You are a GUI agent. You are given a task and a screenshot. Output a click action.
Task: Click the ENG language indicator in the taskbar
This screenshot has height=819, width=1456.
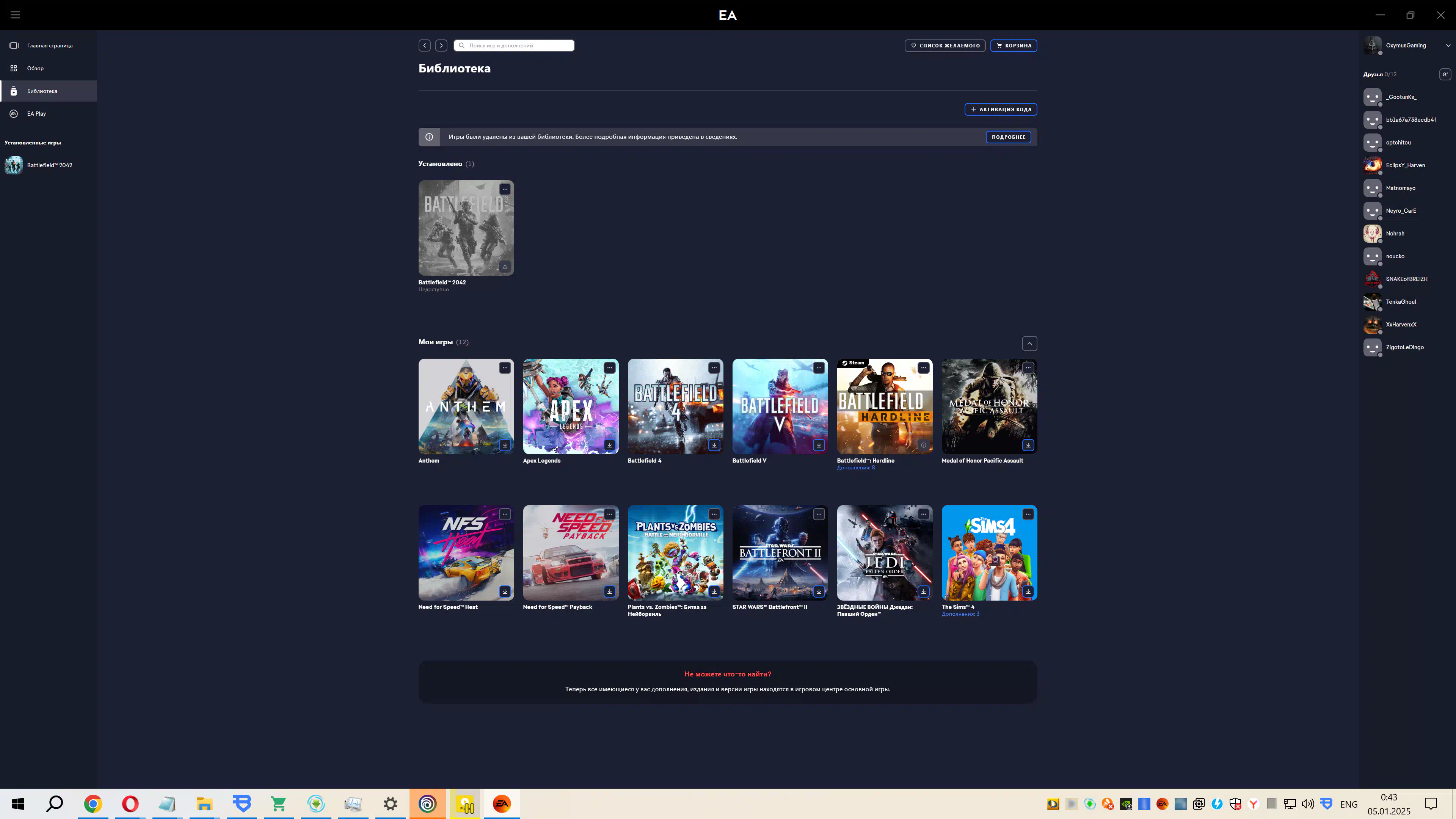(1349, 804)
